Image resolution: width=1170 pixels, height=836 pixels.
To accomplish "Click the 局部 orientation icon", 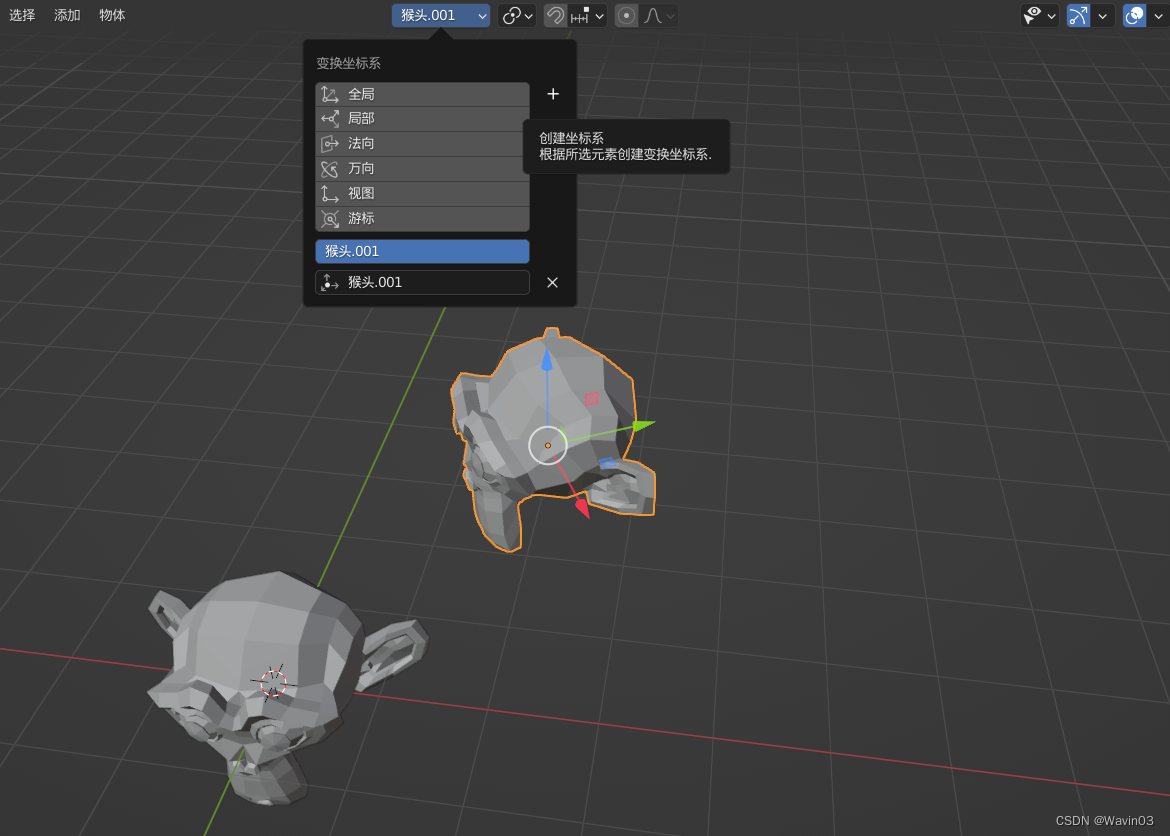I will [x=330, y=119].
